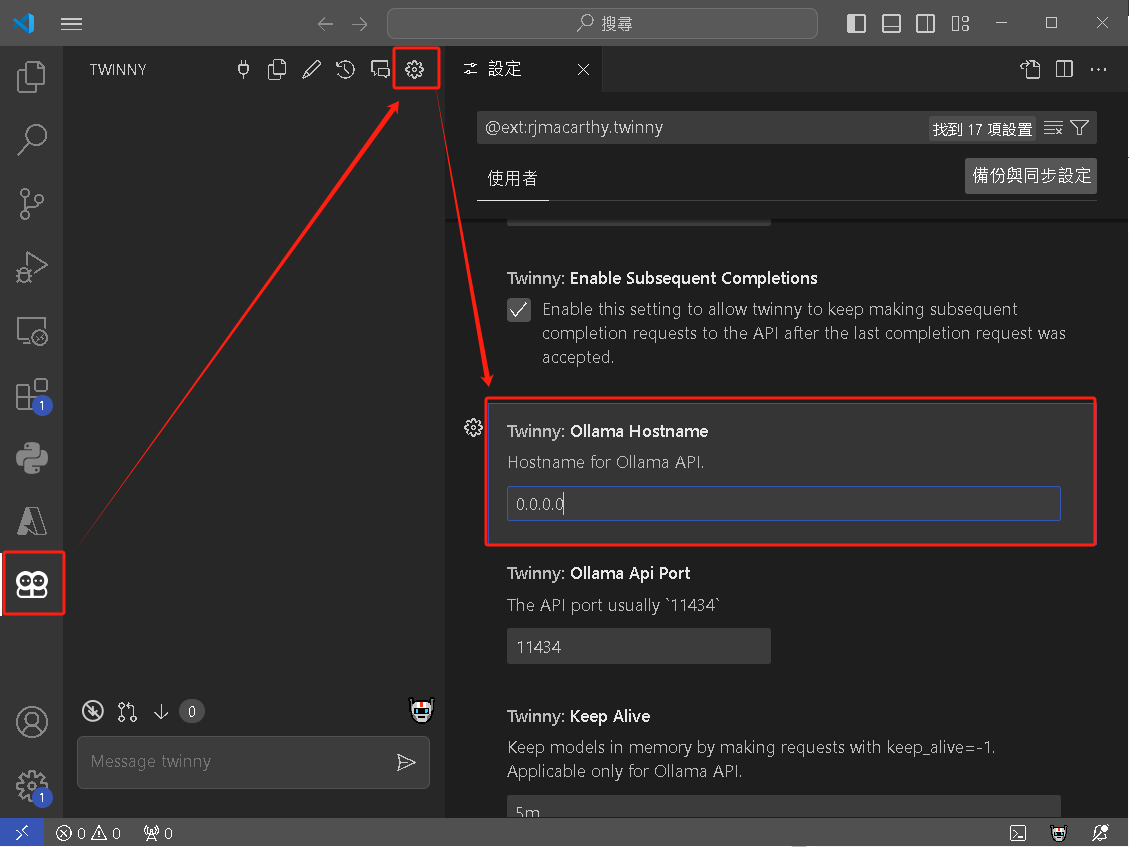Click the git branch icon above message box
Screen dimensions: 1129x847
pos(127,712)
